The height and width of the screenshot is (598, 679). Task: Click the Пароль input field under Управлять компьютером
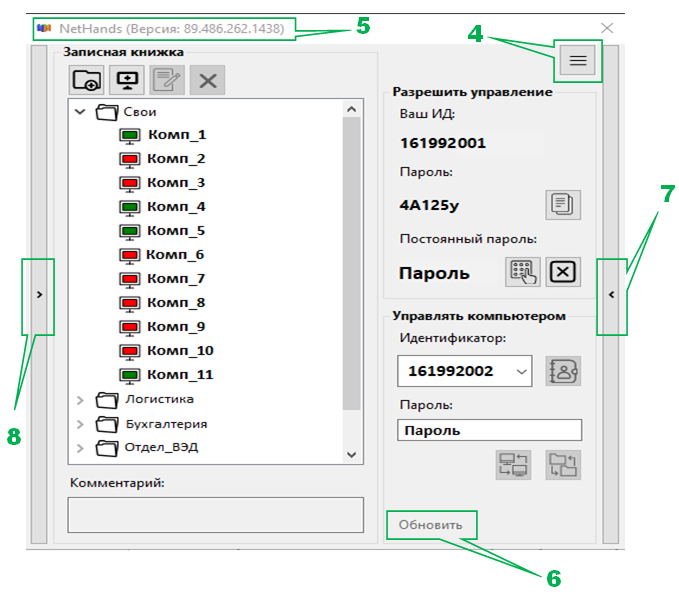pos(489,430)
